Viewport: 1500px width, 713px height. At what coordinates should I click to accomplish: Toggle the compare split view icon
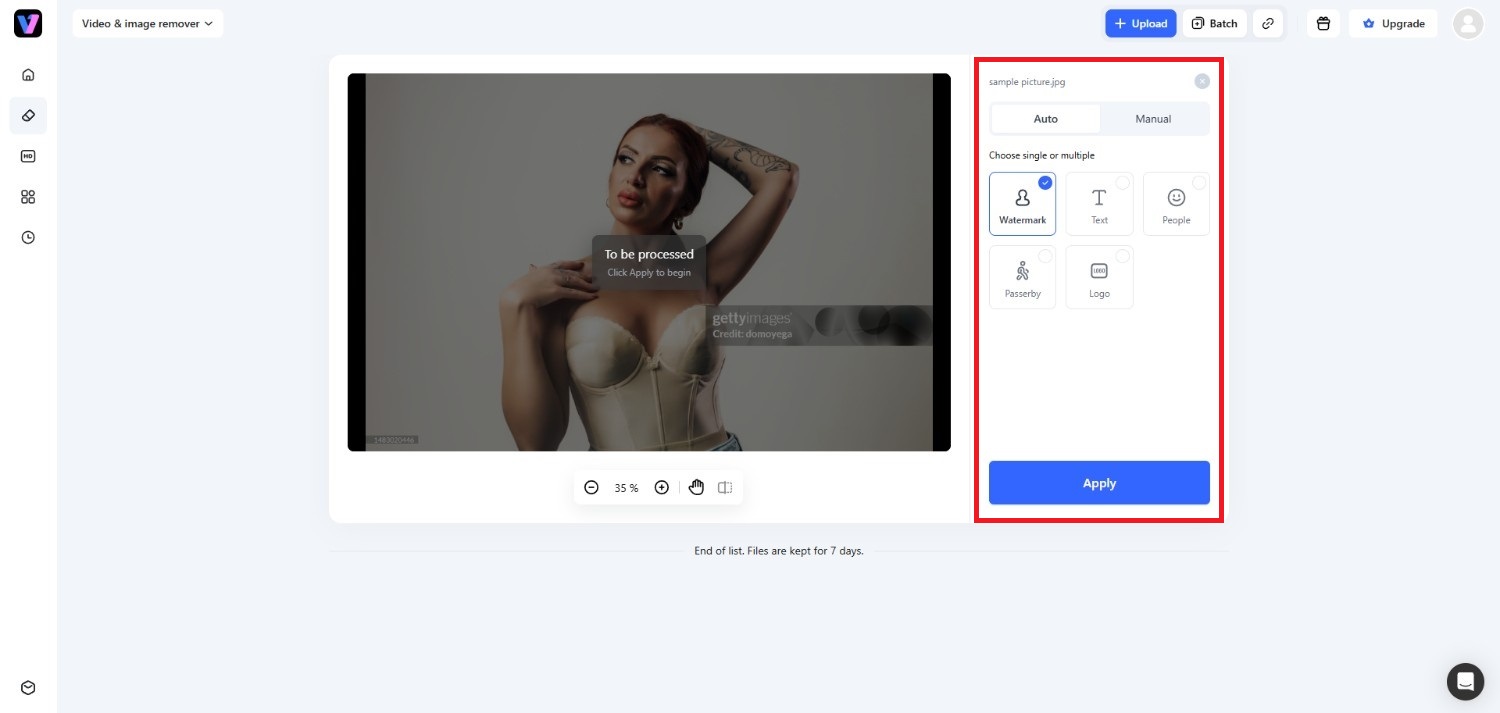pos(725,488)
